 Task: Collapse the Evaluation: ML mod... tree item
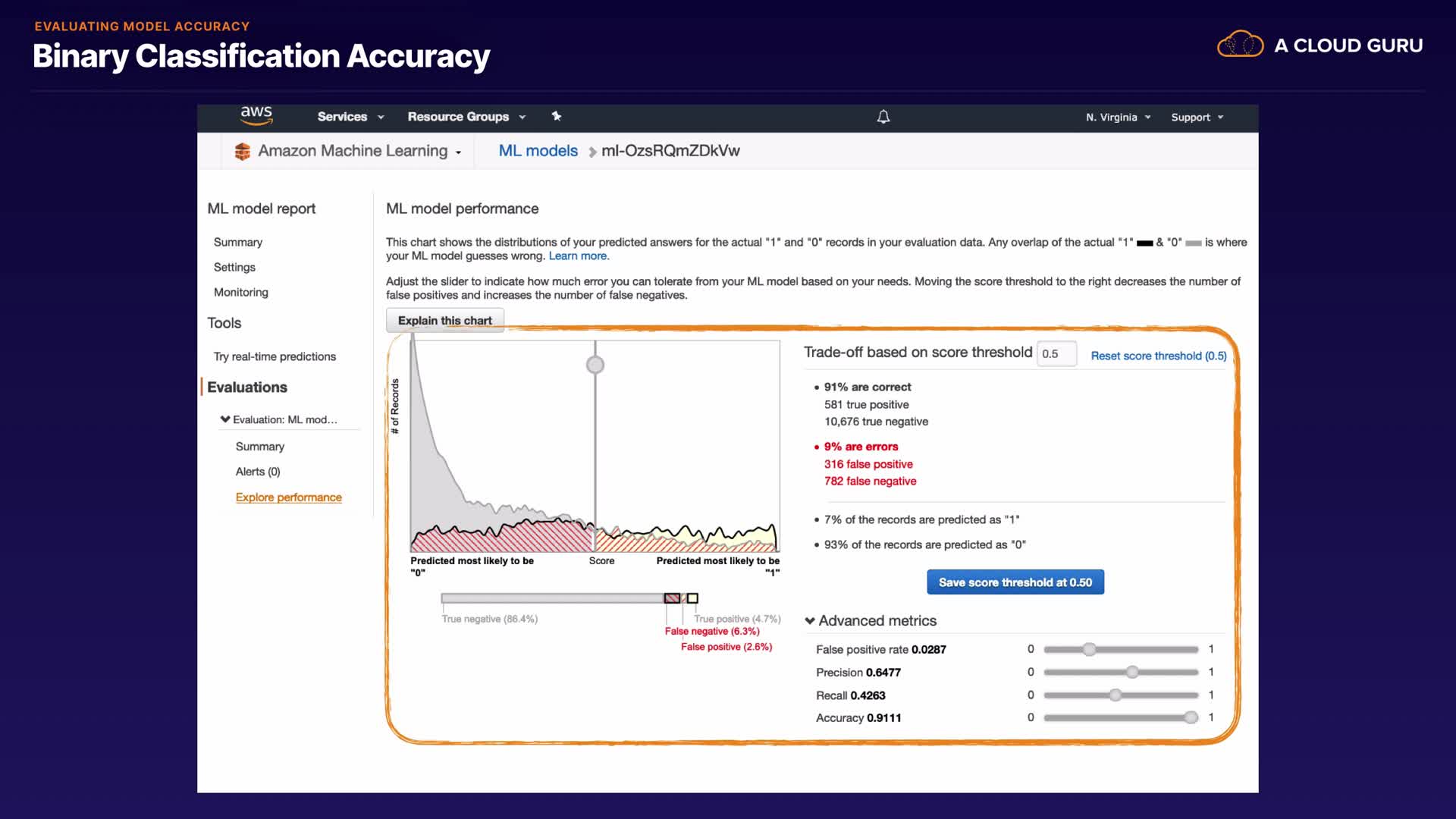click(x=225, y=419)
